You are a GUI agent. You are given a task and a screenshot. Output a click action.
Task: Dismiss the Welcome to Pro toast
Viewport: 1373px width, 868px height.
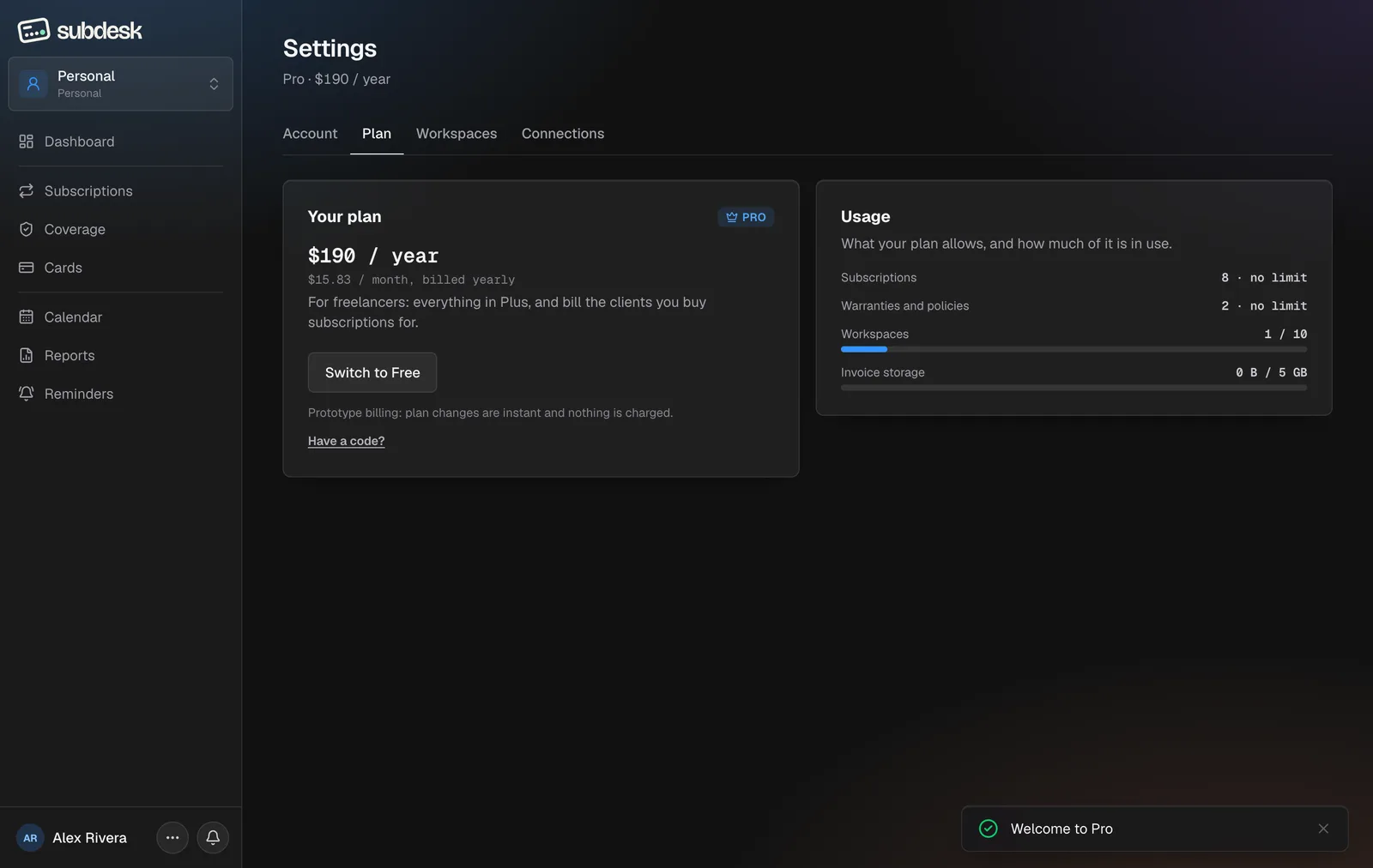[1323, 829]
